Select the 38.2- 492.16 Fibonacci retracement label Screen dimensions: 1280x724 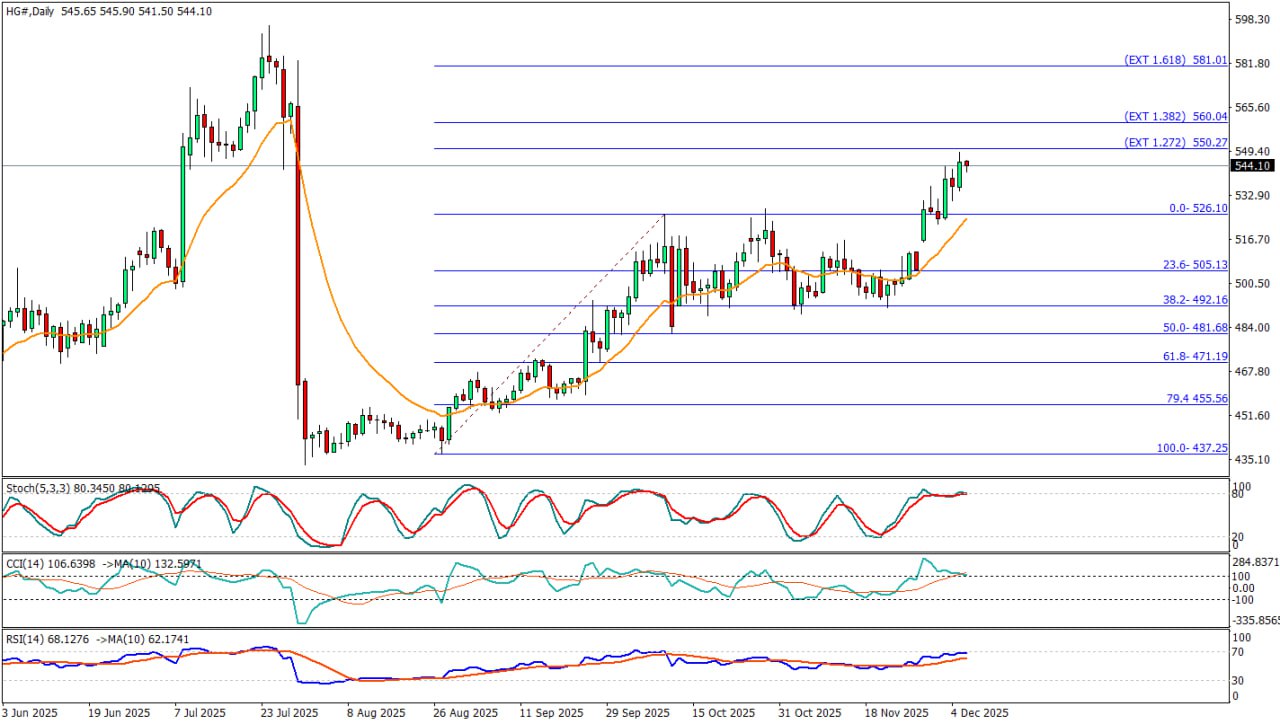[1194, 300]
